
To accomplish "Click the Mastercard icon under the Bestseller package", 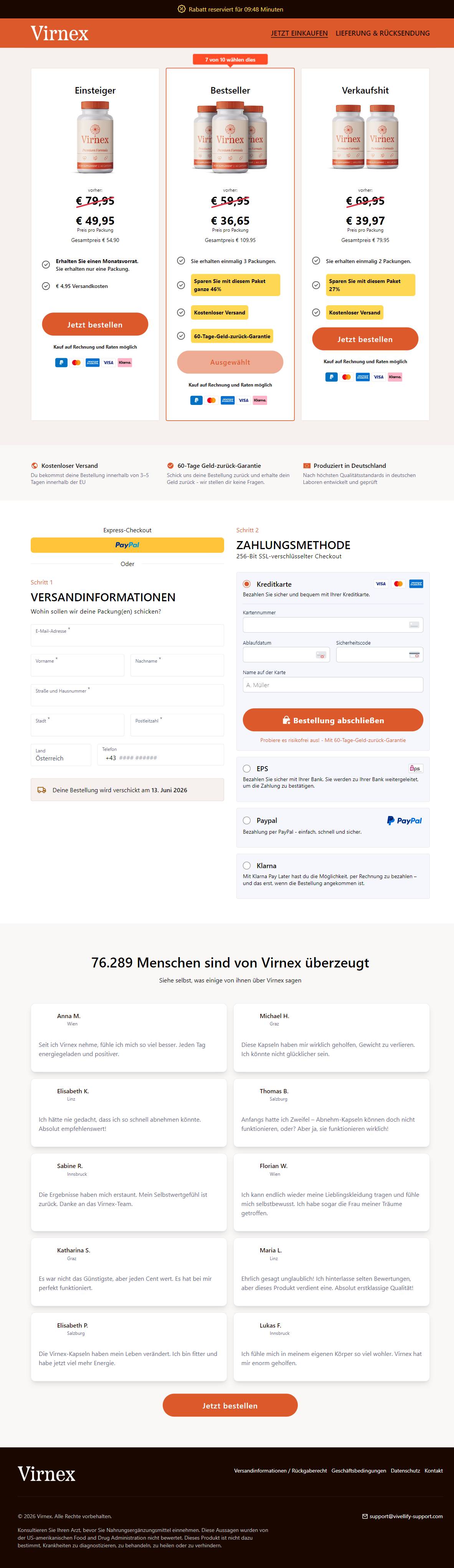I will tap(211, 400).
